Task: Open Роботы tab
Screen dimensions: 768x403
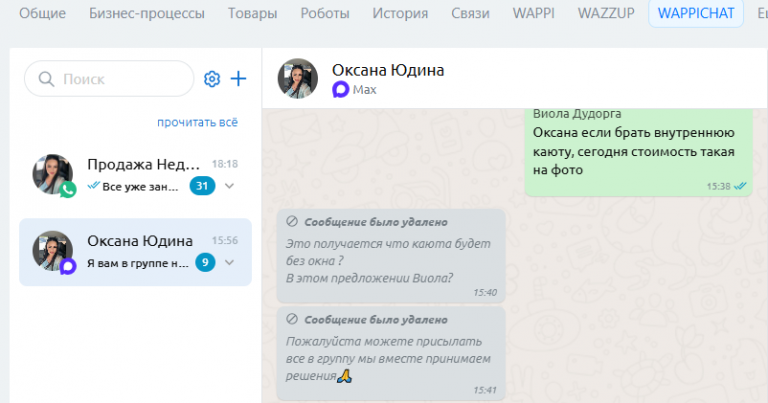Action: click(x=325, y=13)
